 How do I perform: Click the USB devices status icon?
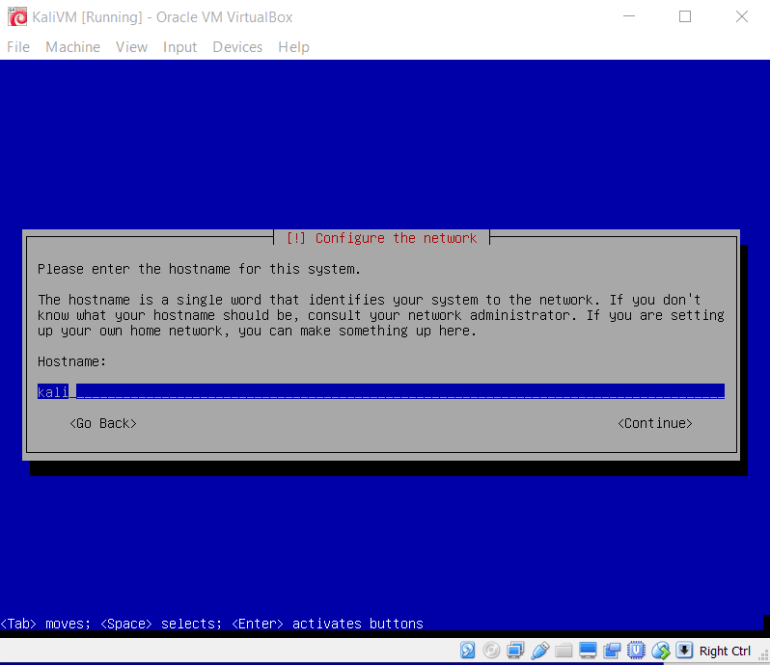540,650
